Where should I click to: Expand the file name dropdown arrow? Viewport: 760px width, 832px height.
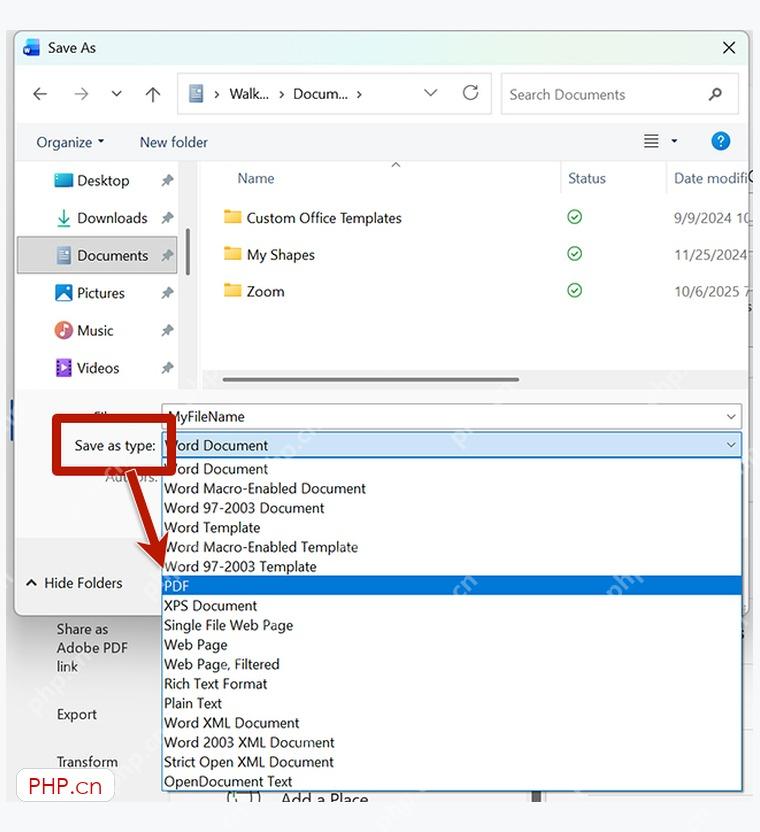coord(731,417)
